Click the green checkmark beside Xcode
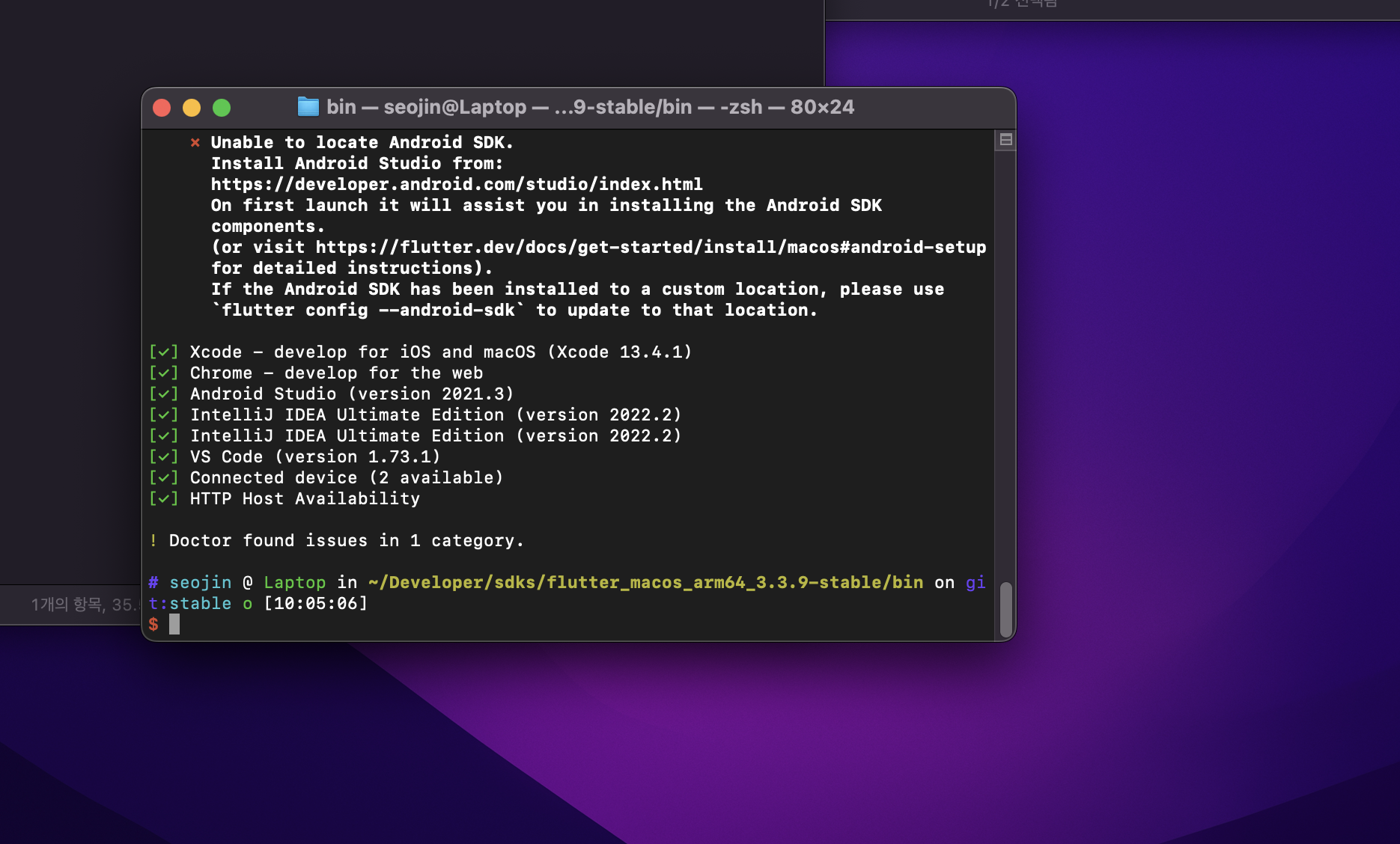 [163, 352]
